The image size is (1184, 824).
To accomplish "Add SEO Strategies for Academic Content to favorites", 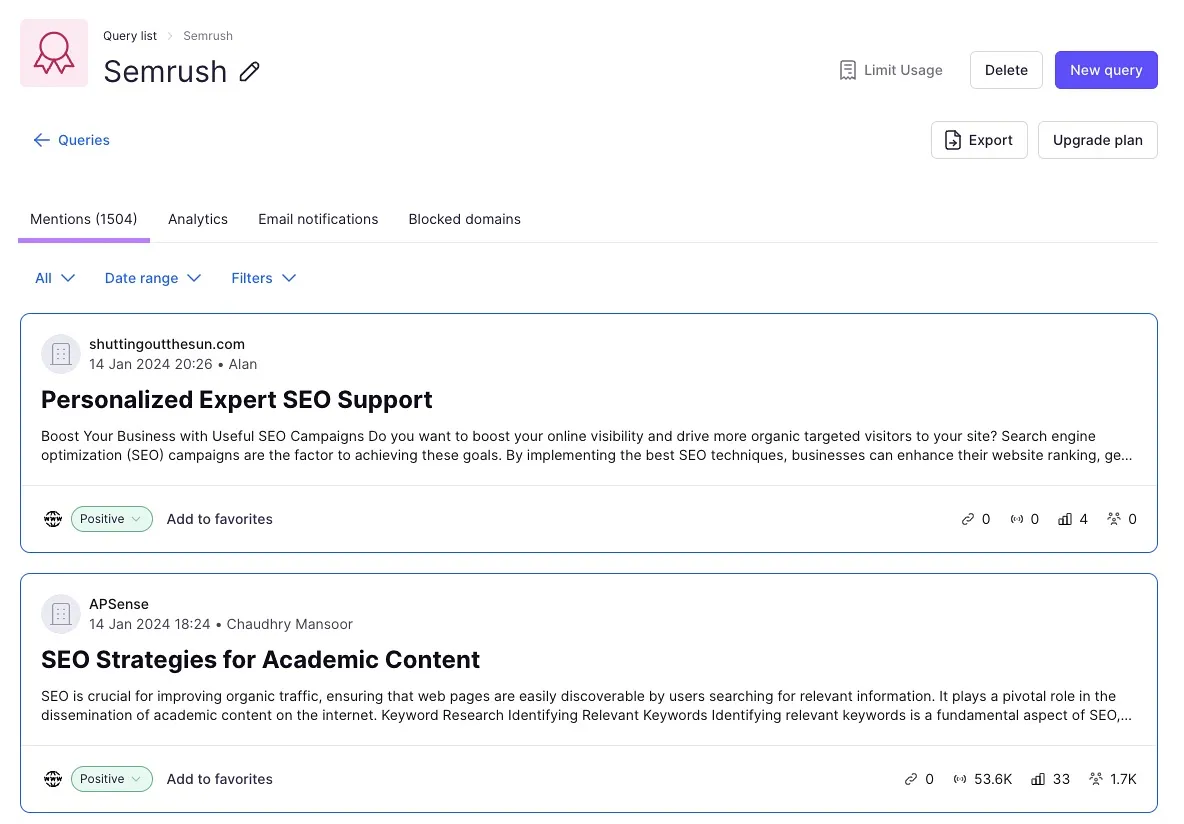I will 220,779.
